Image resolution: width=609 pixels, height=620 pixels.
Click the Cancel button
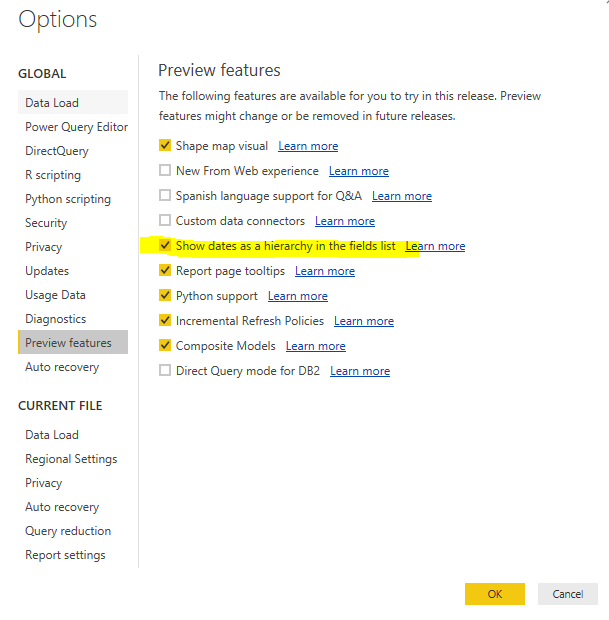567,594
